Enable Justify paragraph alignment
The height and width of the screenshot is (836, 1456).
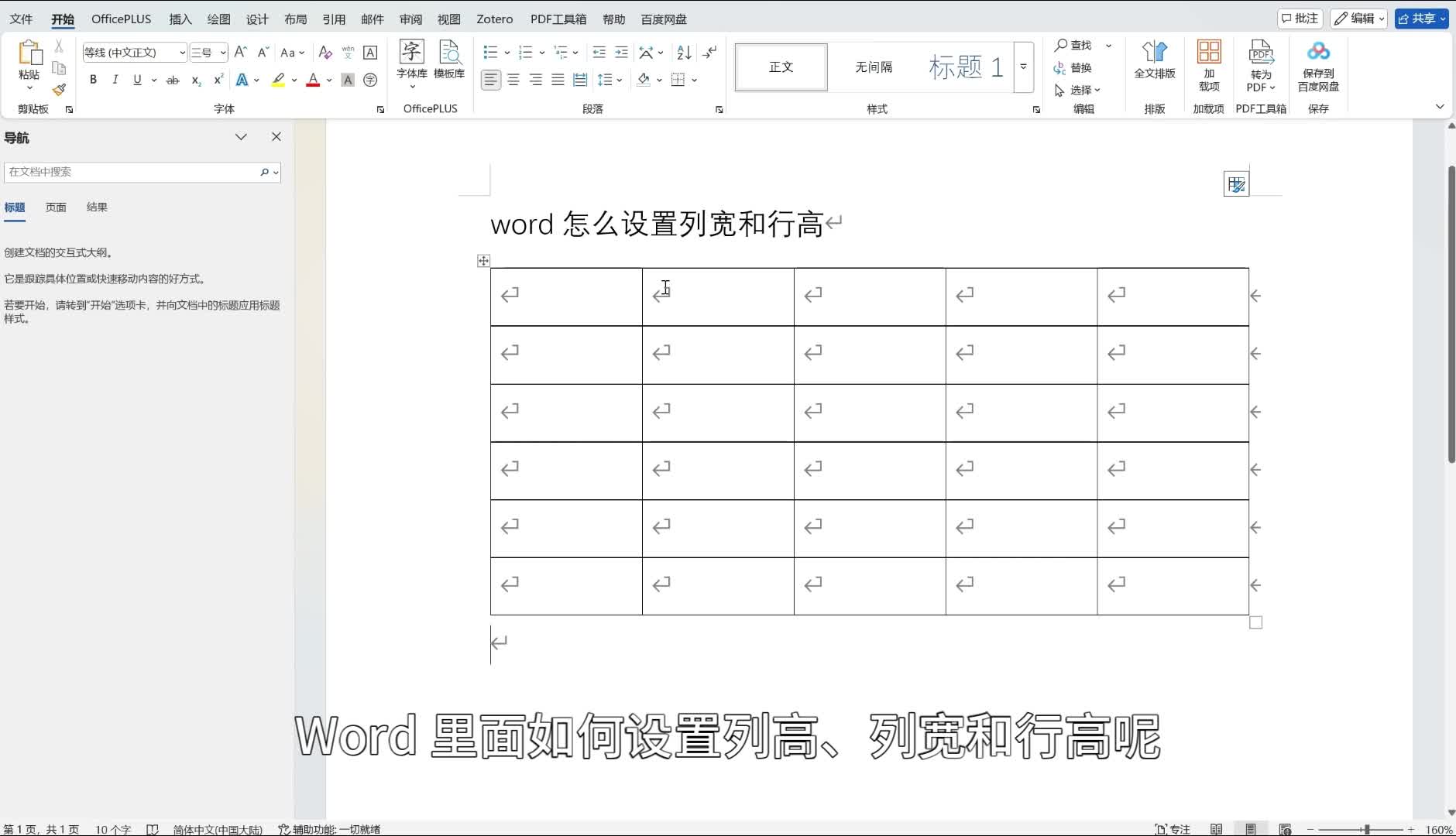tap(558, 80)
